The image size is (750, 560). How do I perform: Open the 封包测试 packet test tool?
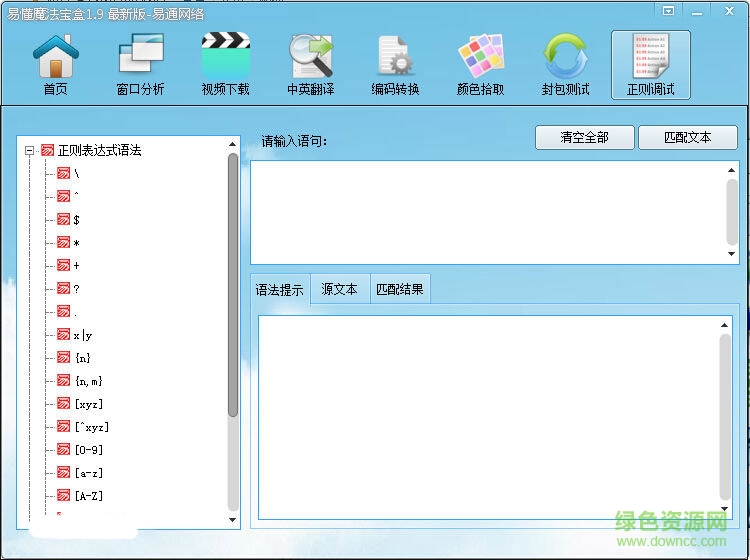tap(565, 65)
